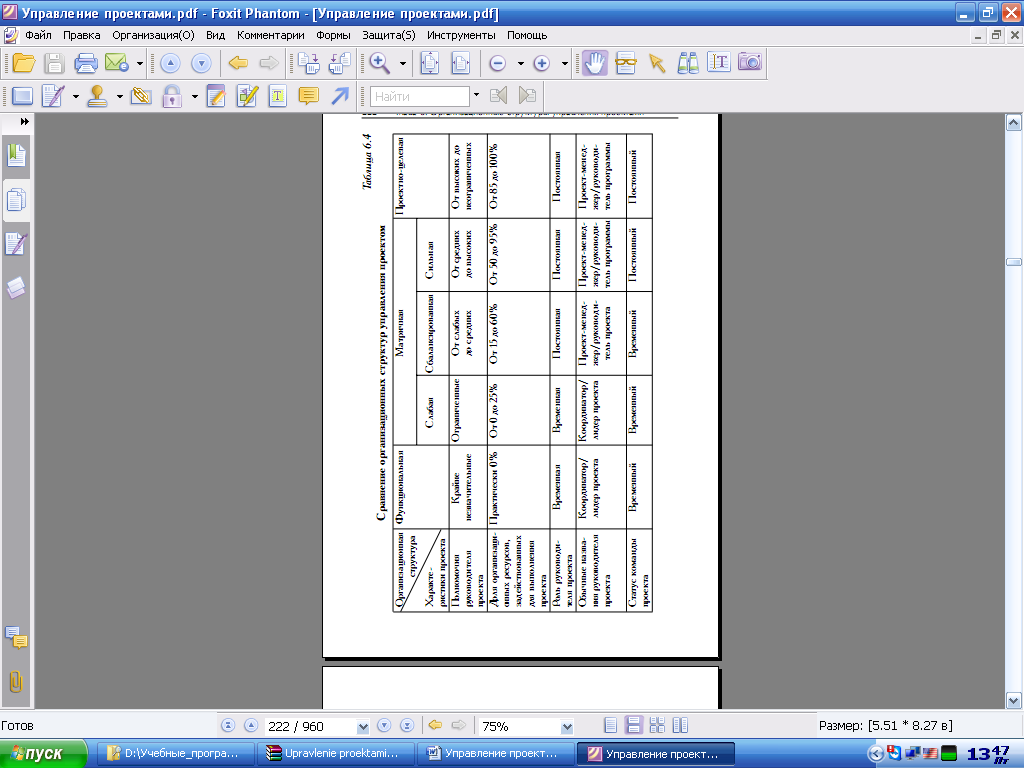This screenshot has height=768, width=1024.
Task: Open the Pages thumbnails panel in sidebar
Action: pyautogui.click(x=16, y=200)
